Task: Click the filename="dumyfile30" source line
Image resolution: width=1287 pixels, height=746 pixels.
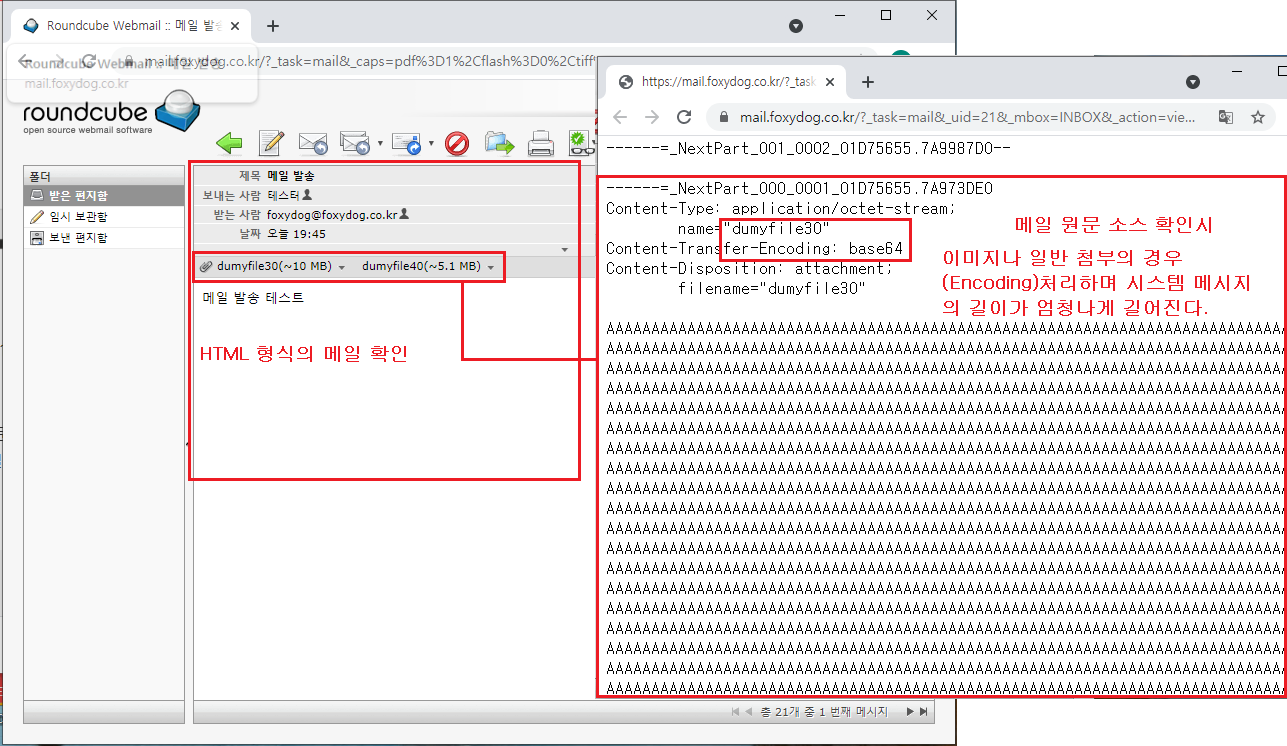Action: click(771, 289)
